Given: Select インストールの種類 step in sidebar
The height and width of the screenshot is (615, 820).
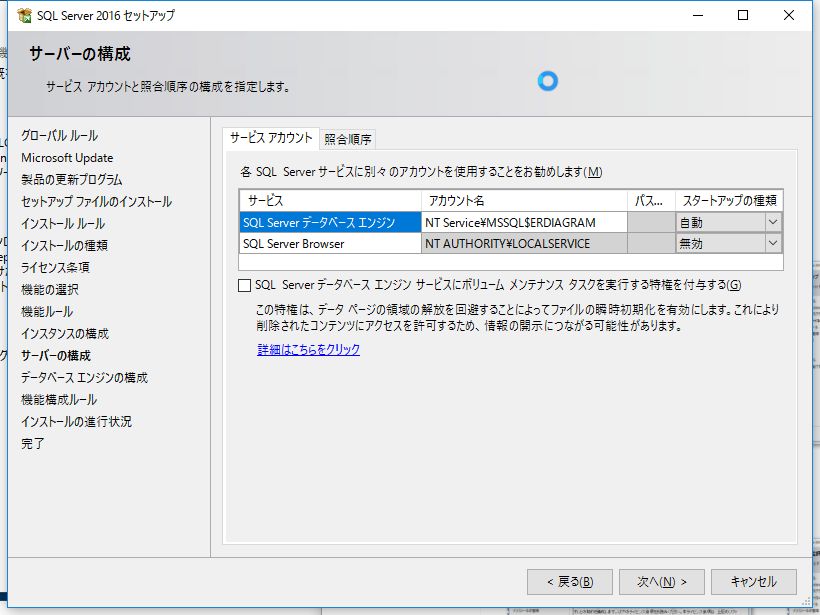Looking at the screenshot, I should 64,245.
